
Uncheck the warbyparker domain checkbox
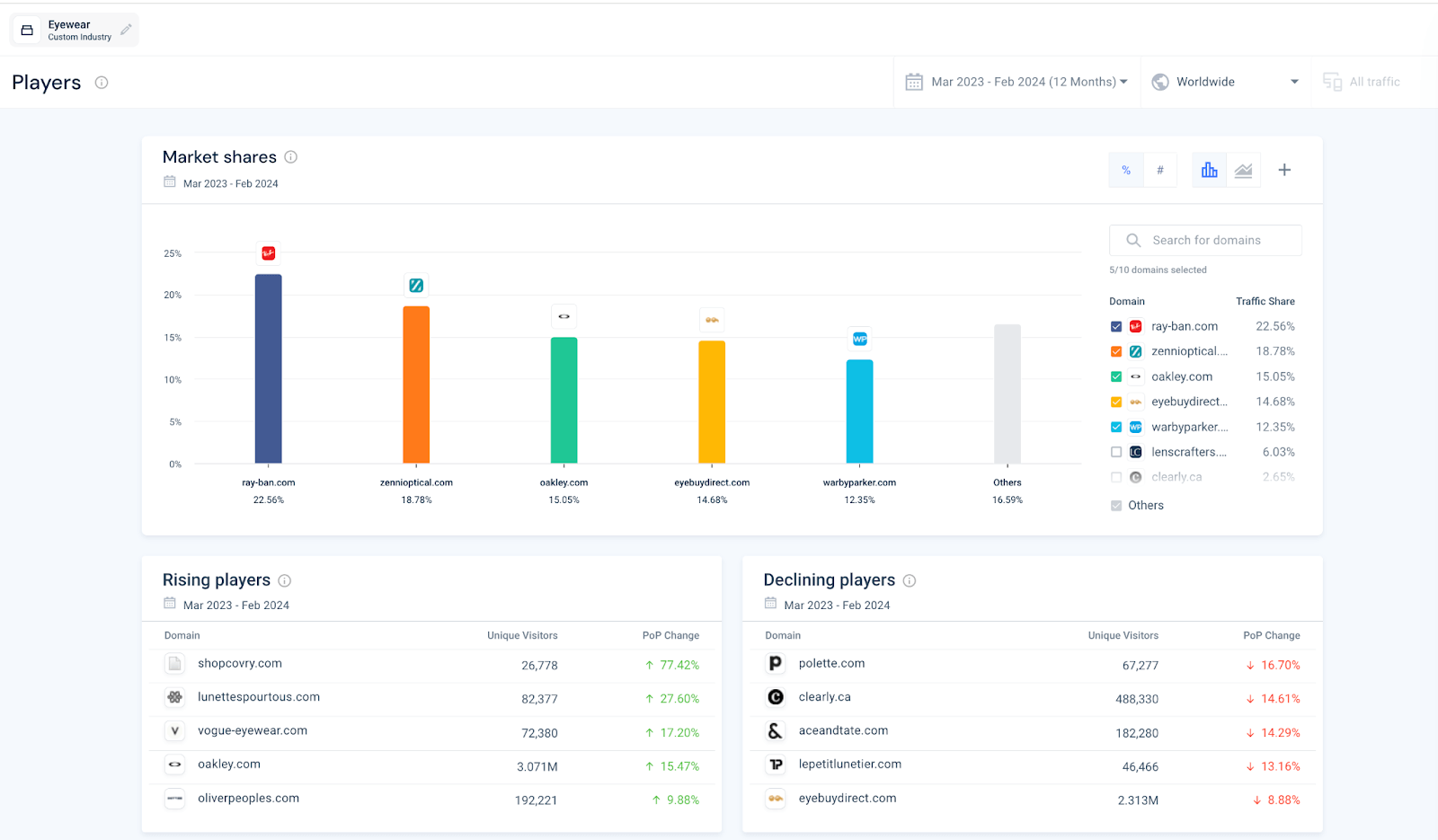pos(1116,428)
